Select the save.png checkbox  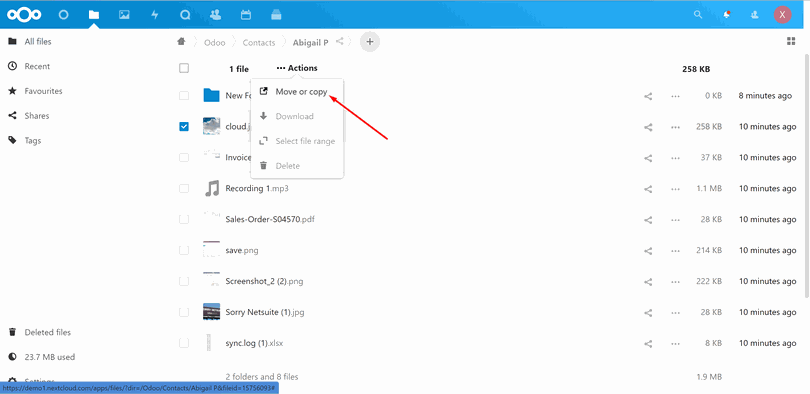[184, 250]
